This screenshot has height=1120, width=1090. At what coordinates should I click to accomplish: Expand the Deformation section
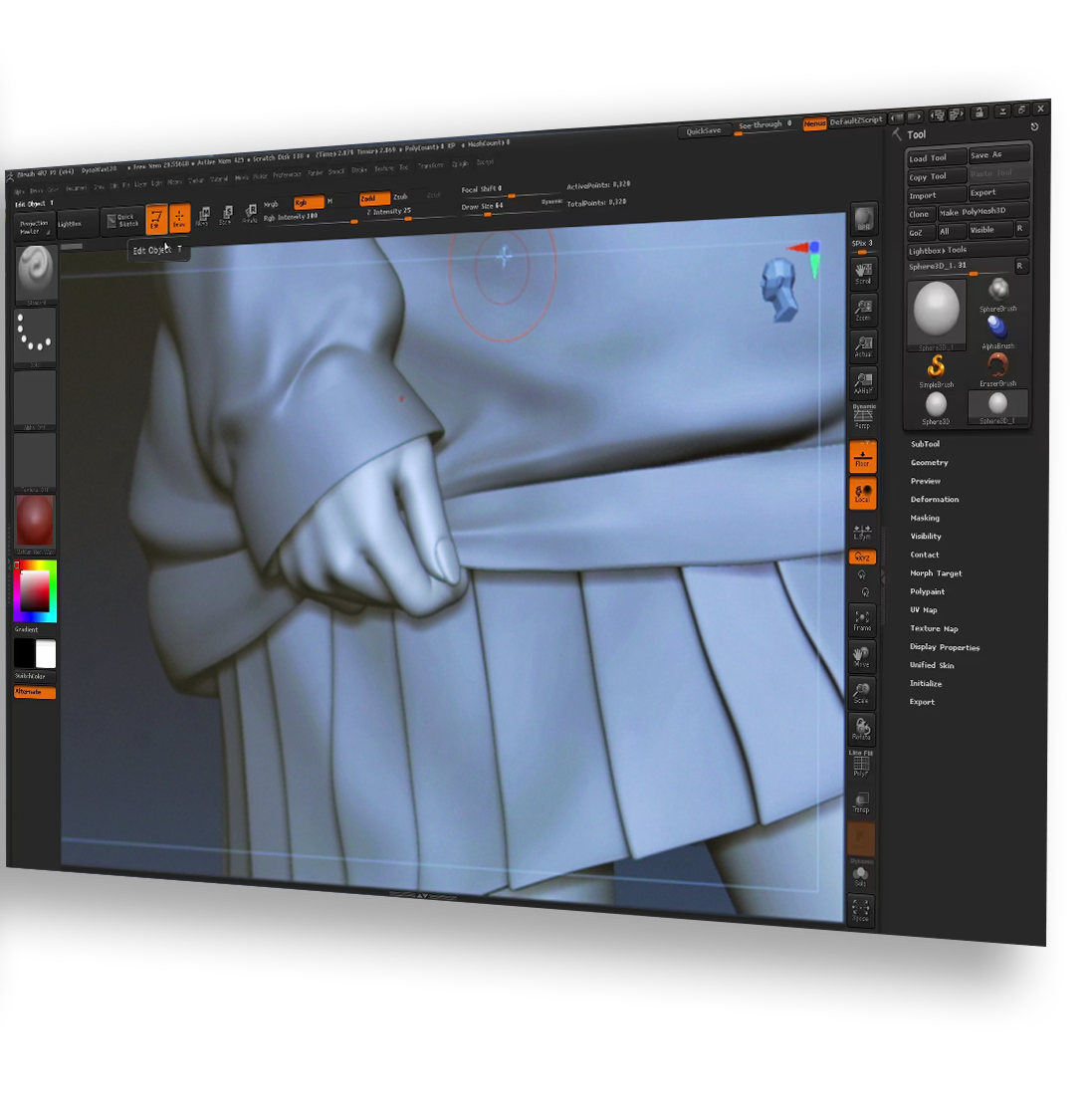tap(935, 500)
